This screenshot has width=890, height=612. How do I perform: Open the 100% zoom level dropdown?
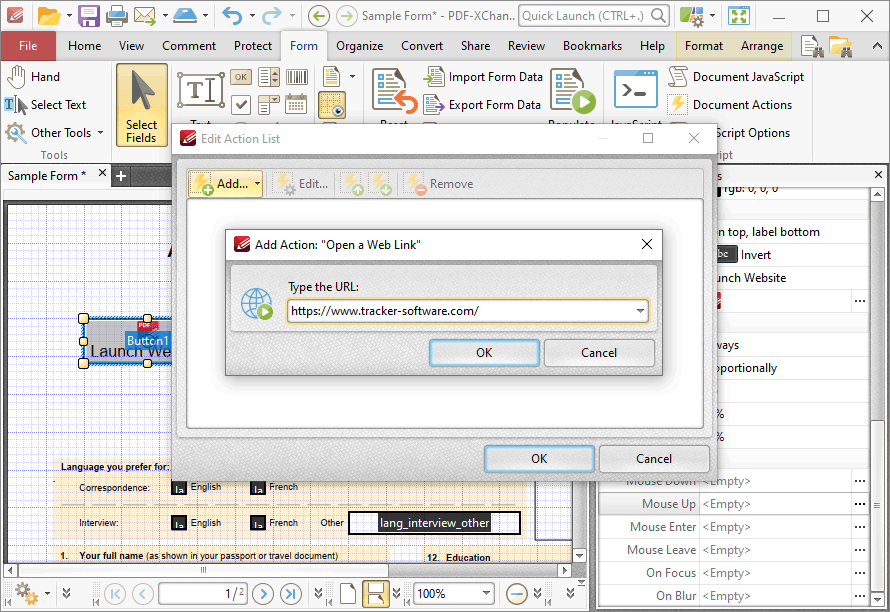click(x=486, y=594)
